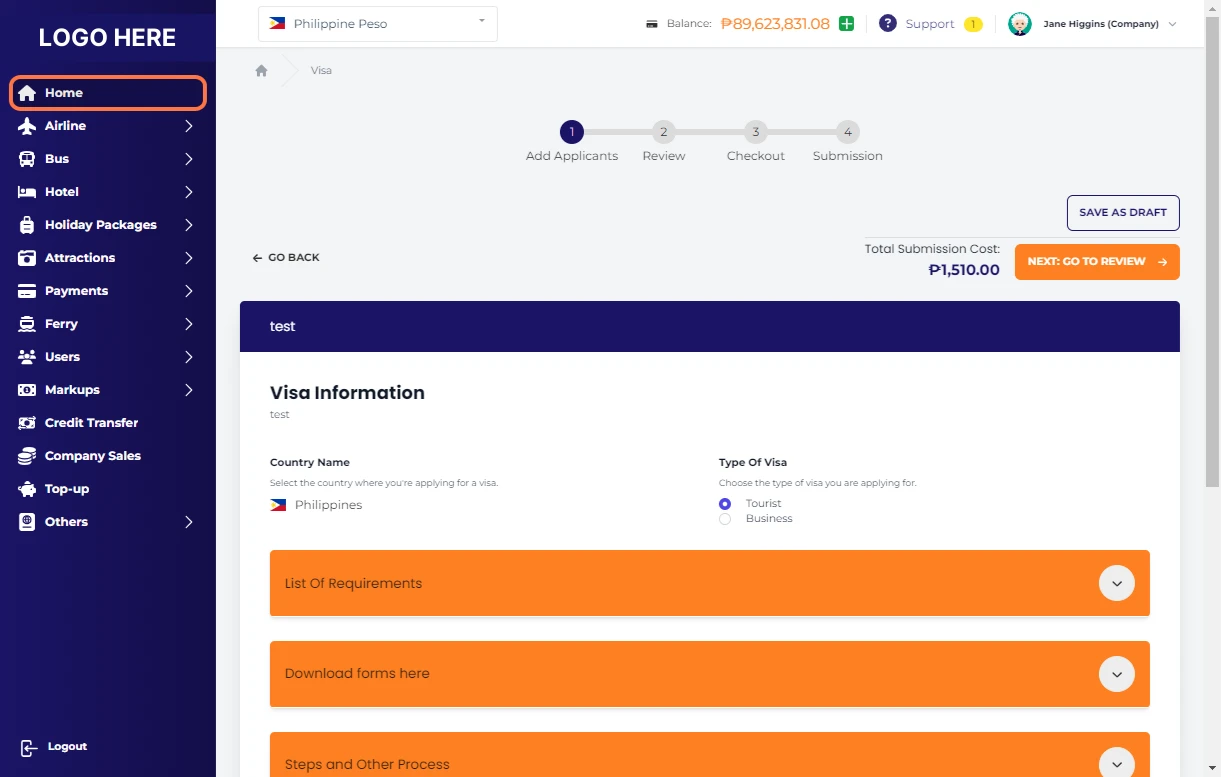
Task: Click Jane Higgins profile avatar
Action: (1019, 24)
